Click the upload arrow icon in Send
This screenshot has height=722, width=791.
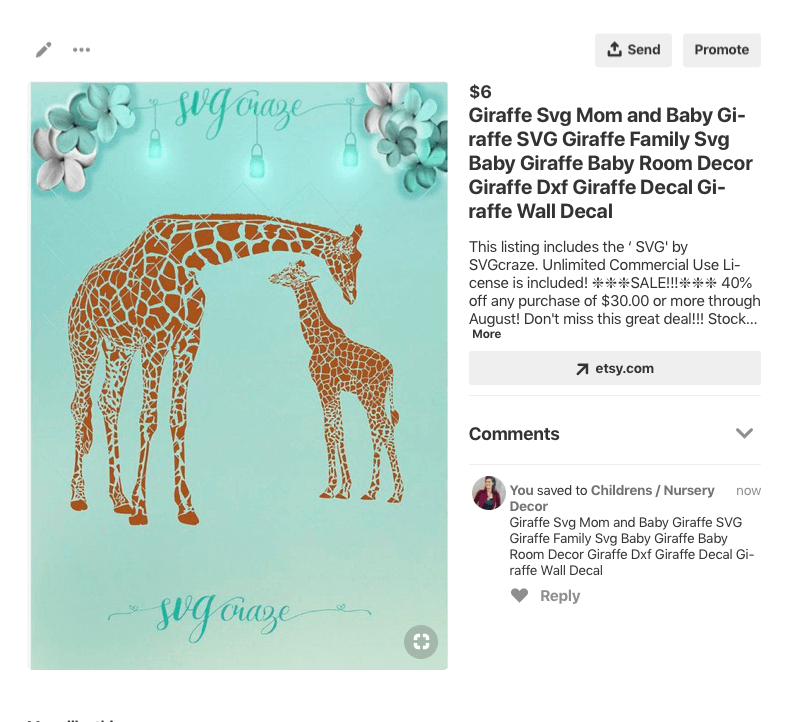pyautogui.click(x=614, y=50)
